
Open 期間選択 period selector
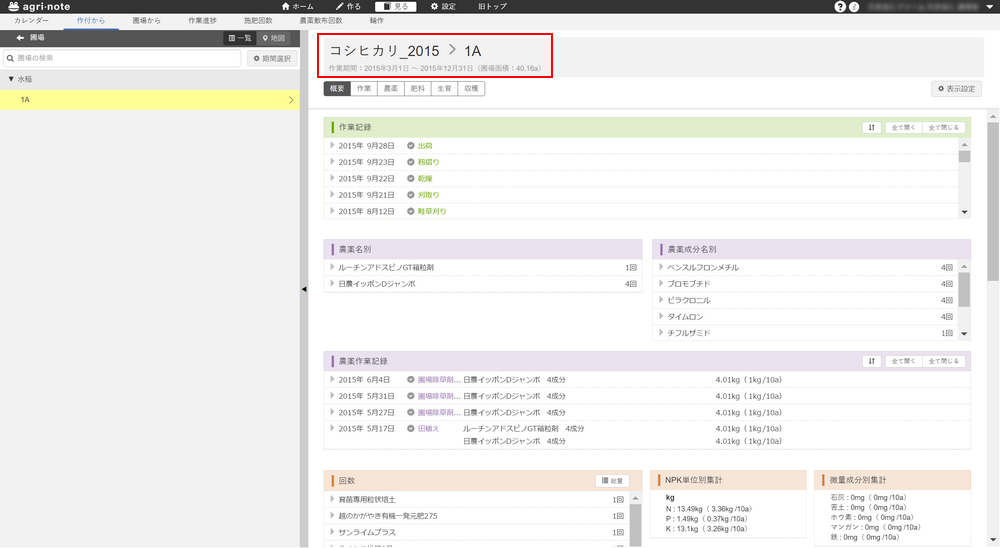click(271, 59)
